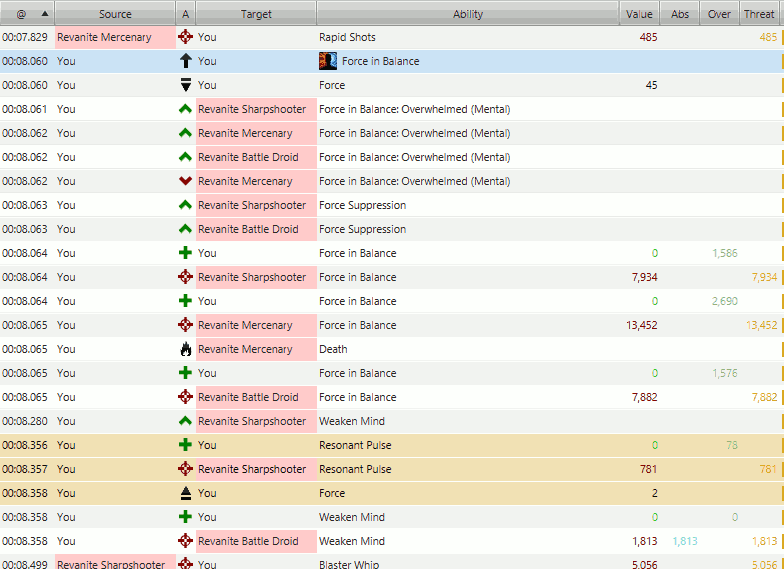Click the 2,690 overheal value
The height and width of the screenshot is (569, 784).
point(725,301)
